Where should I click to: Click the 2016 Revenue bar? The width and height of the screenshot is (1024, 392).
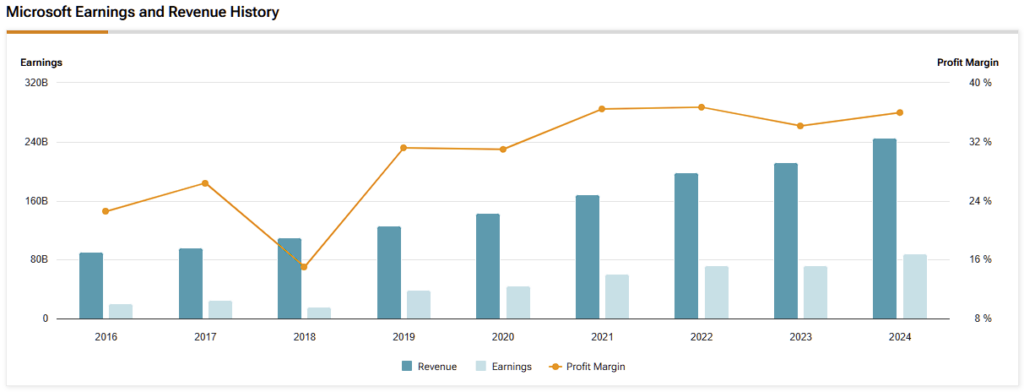tap(91, 286)
